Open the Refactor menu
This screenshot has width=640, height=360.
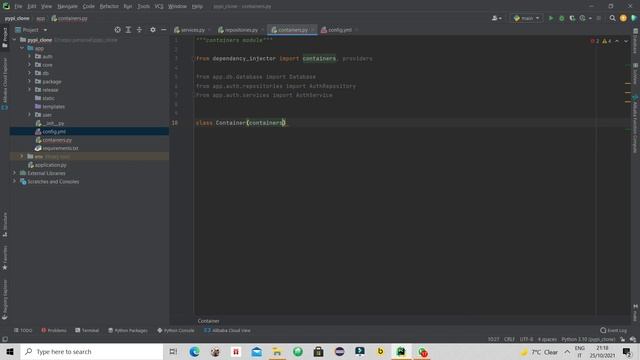(109, 7)
